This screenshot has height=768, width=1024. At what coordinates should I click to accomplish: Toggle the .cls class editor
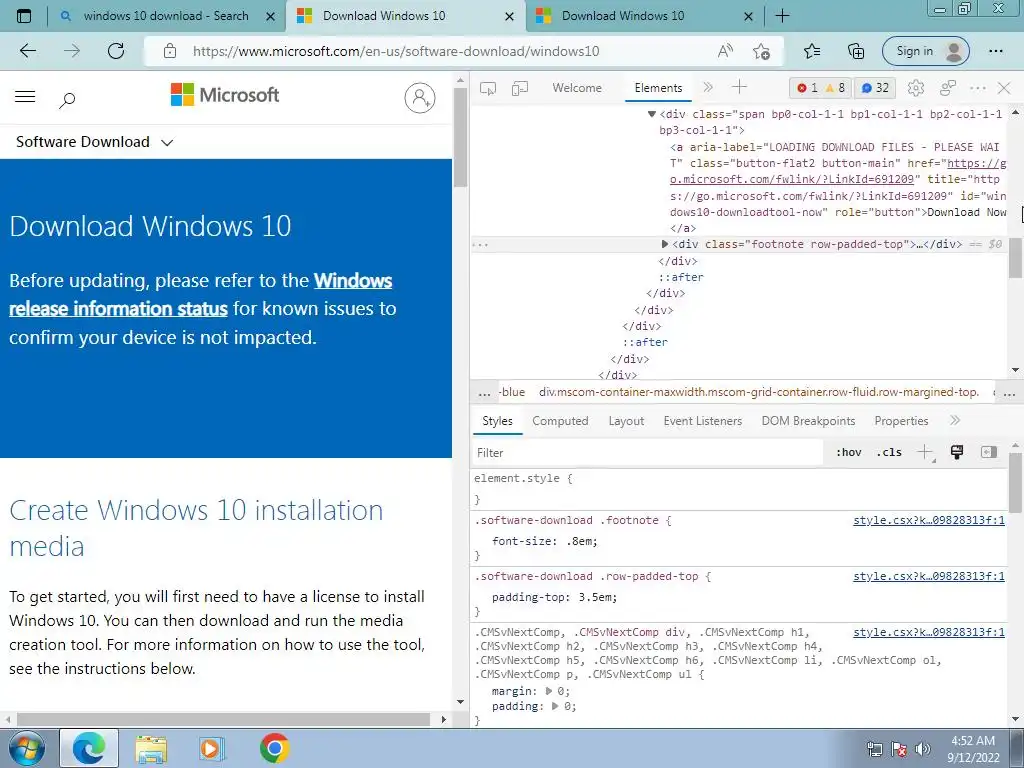pyautogui.click(x=889, y=452)
